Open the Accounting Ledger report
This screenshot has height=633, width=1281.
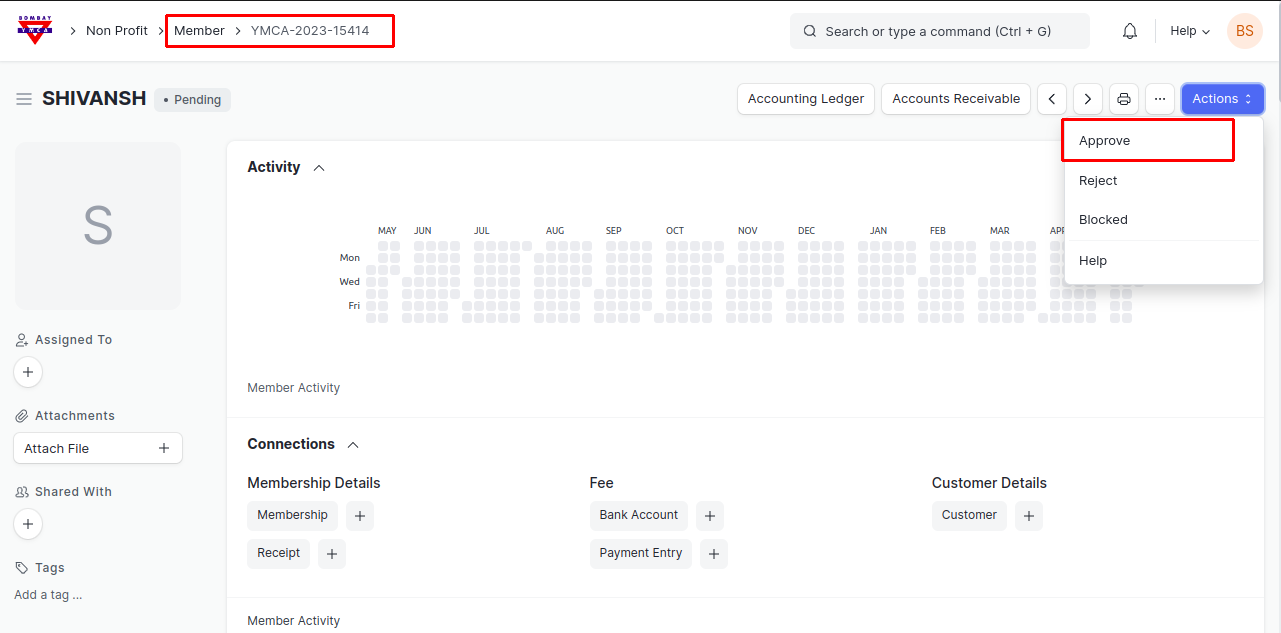806,99
